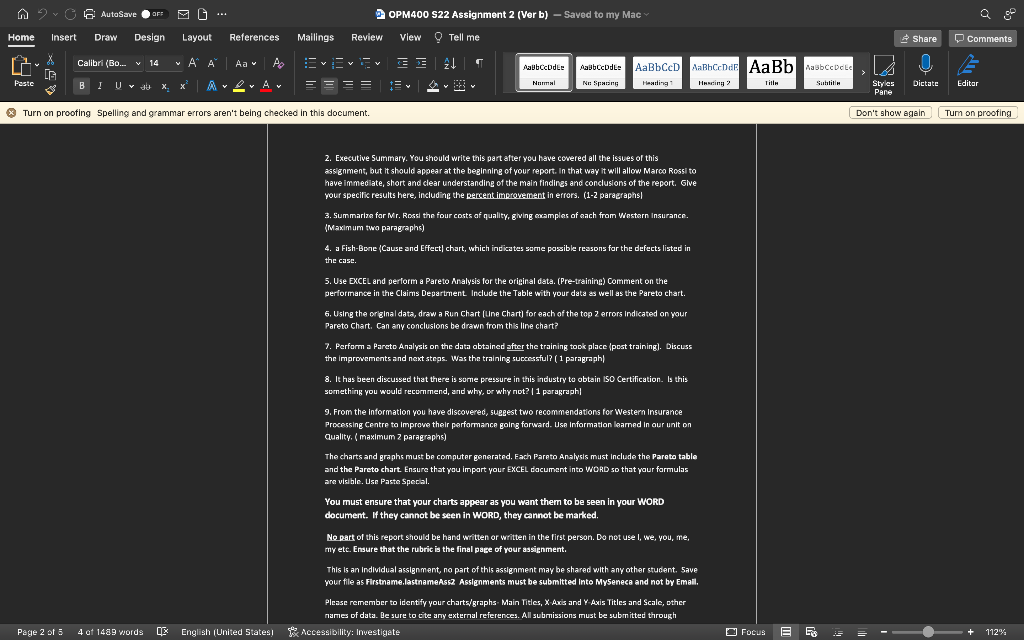Switch to Print Layout view
1024x640 pixels.
(x=786, y=632)
